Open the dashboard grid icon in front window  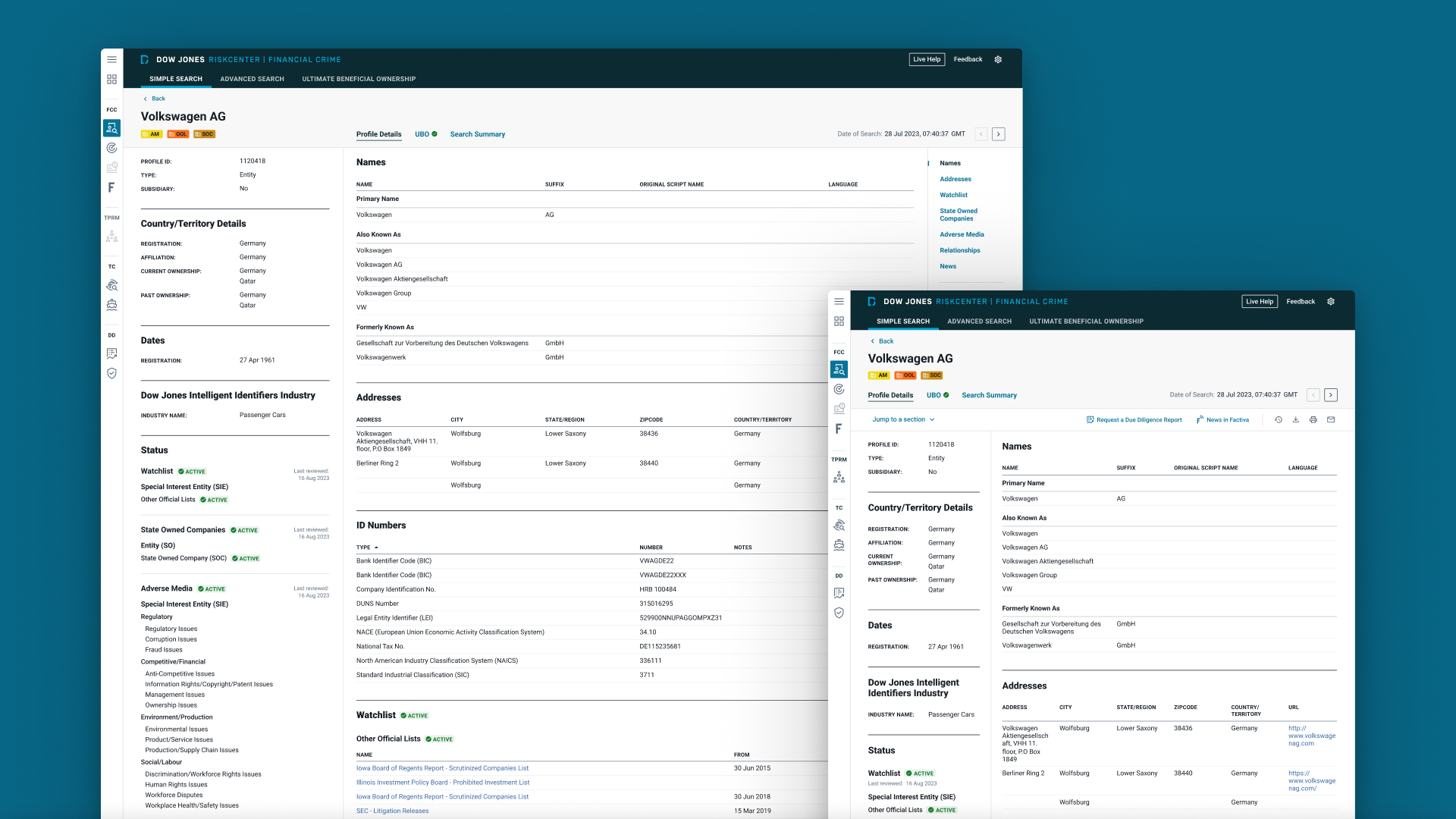839,322
